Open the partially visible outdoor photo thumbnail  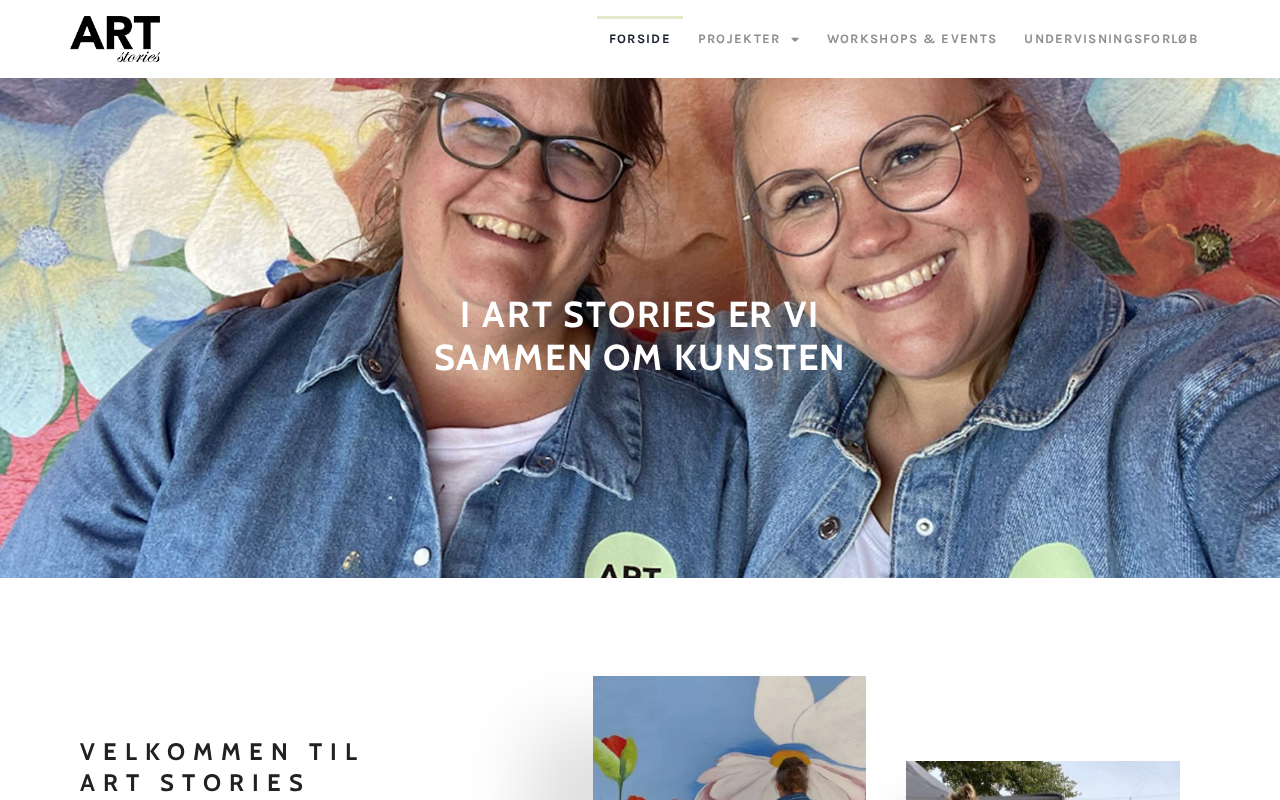click(1043, 780)
